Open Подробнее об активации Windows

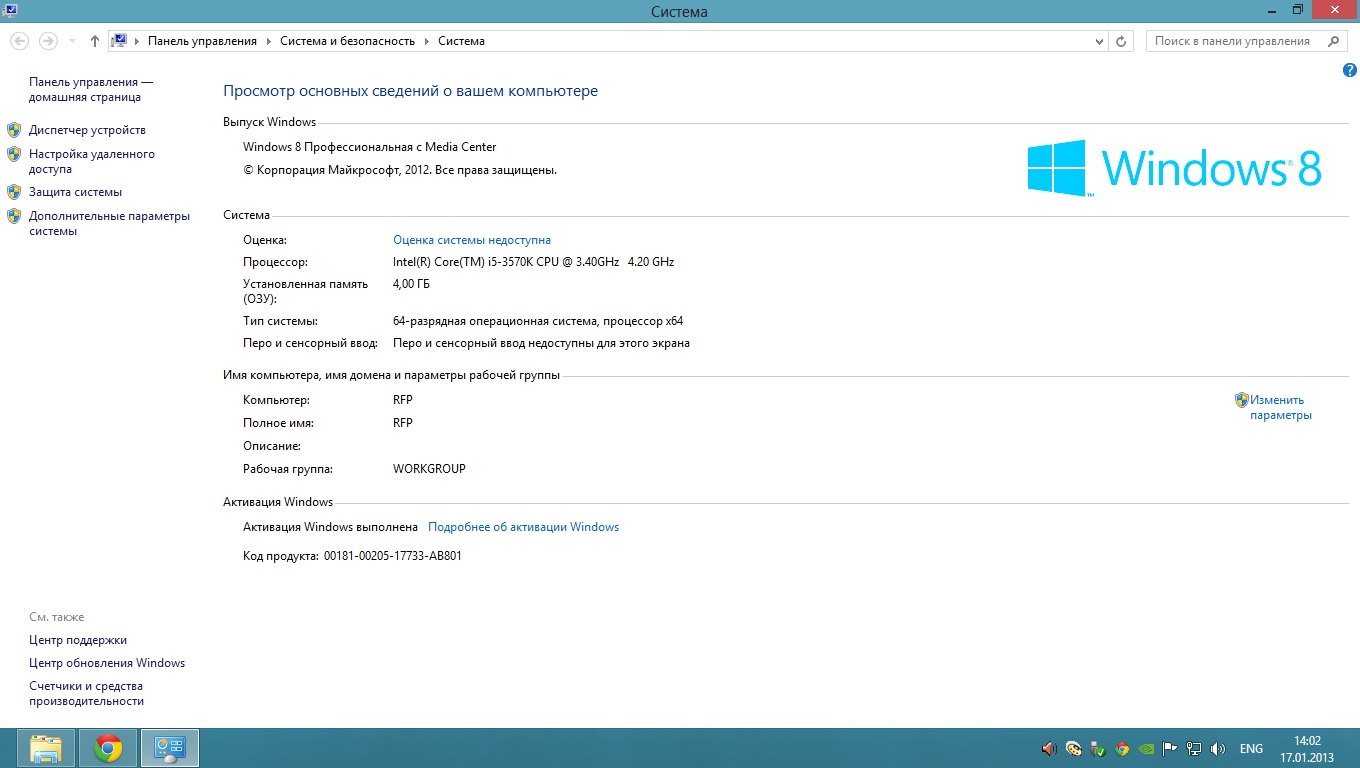click(523, 527)
